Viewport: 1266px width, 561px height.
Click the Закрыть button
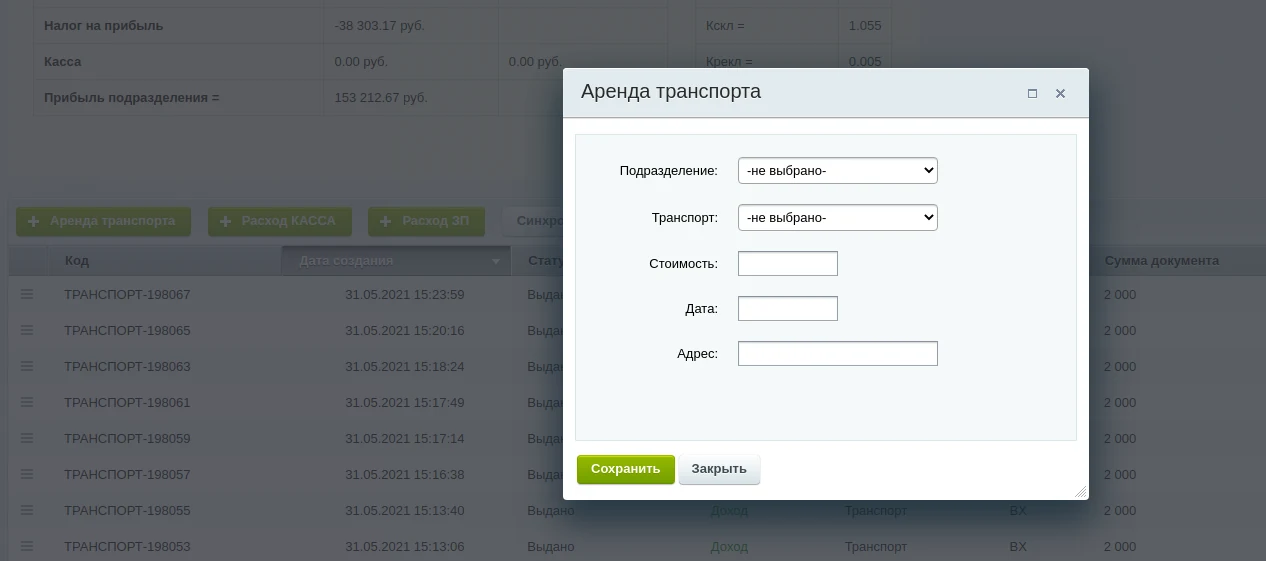coord(719,469)
